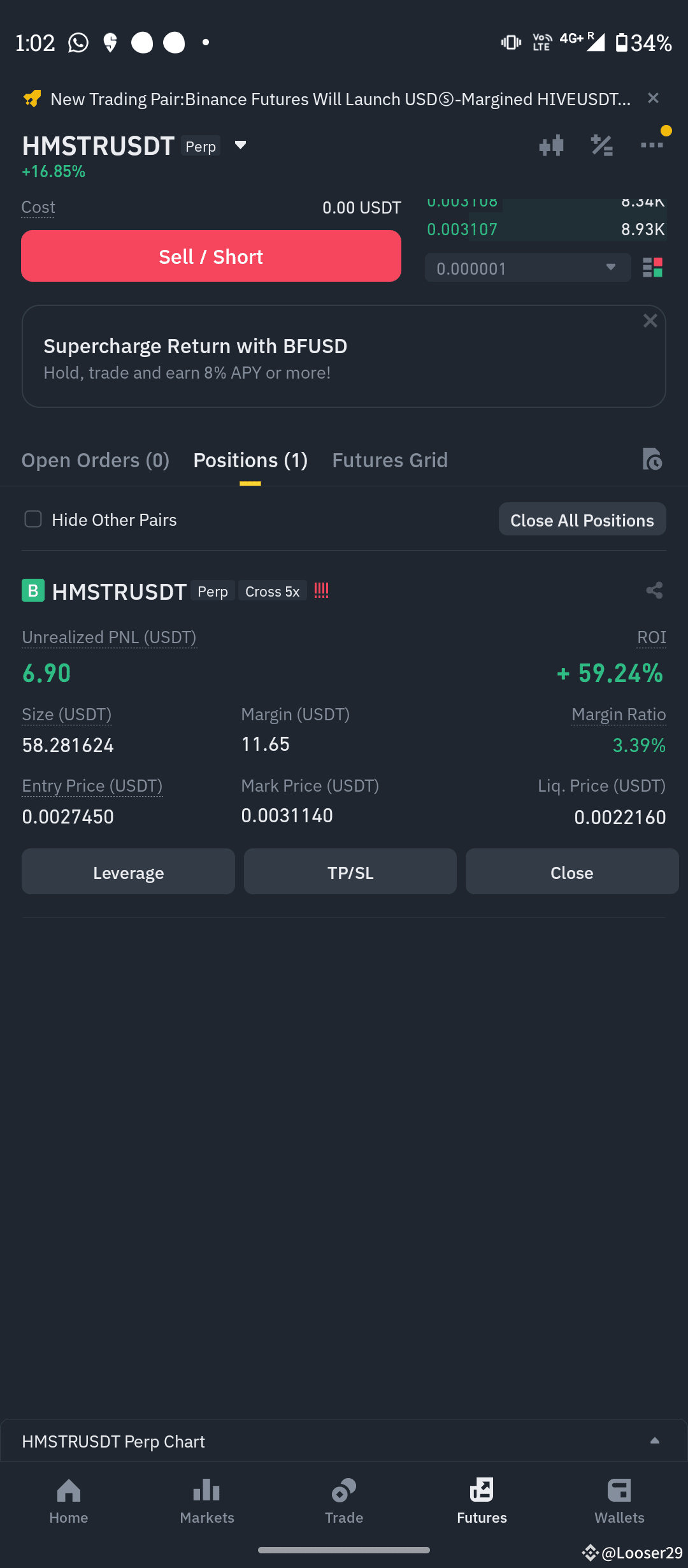Tap Close All Positions
Viewport: 688px width, 1568px height.
[582, 519]
